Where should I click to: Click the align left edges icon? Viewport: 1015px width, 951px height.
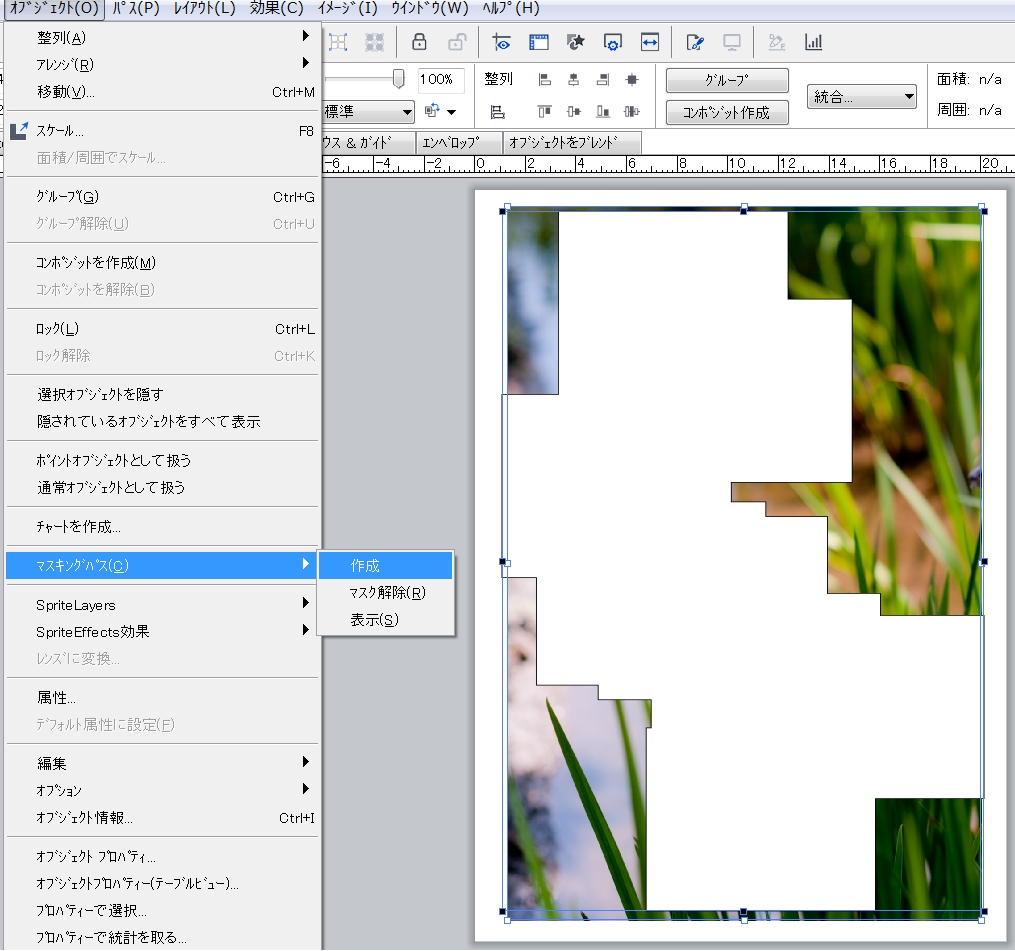[x=545, y=80]
